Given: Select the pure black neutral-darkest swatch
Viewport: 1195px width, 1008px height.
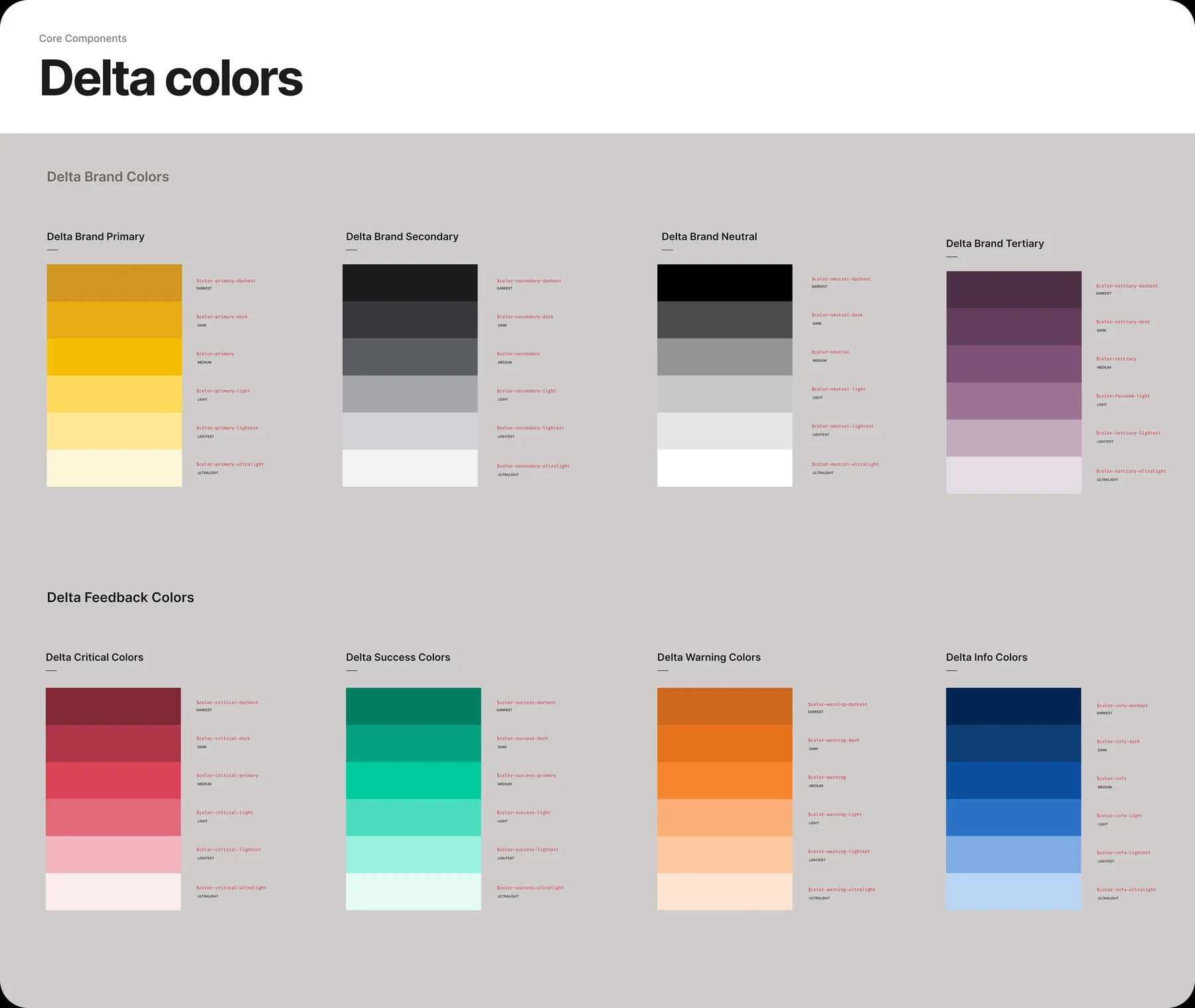Looking at the screenshot, I should pos(724,283).
